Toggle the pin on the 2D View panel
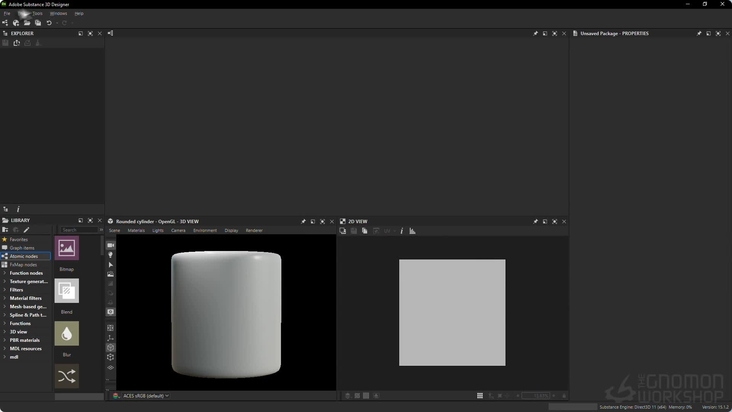 pos(535,222)
